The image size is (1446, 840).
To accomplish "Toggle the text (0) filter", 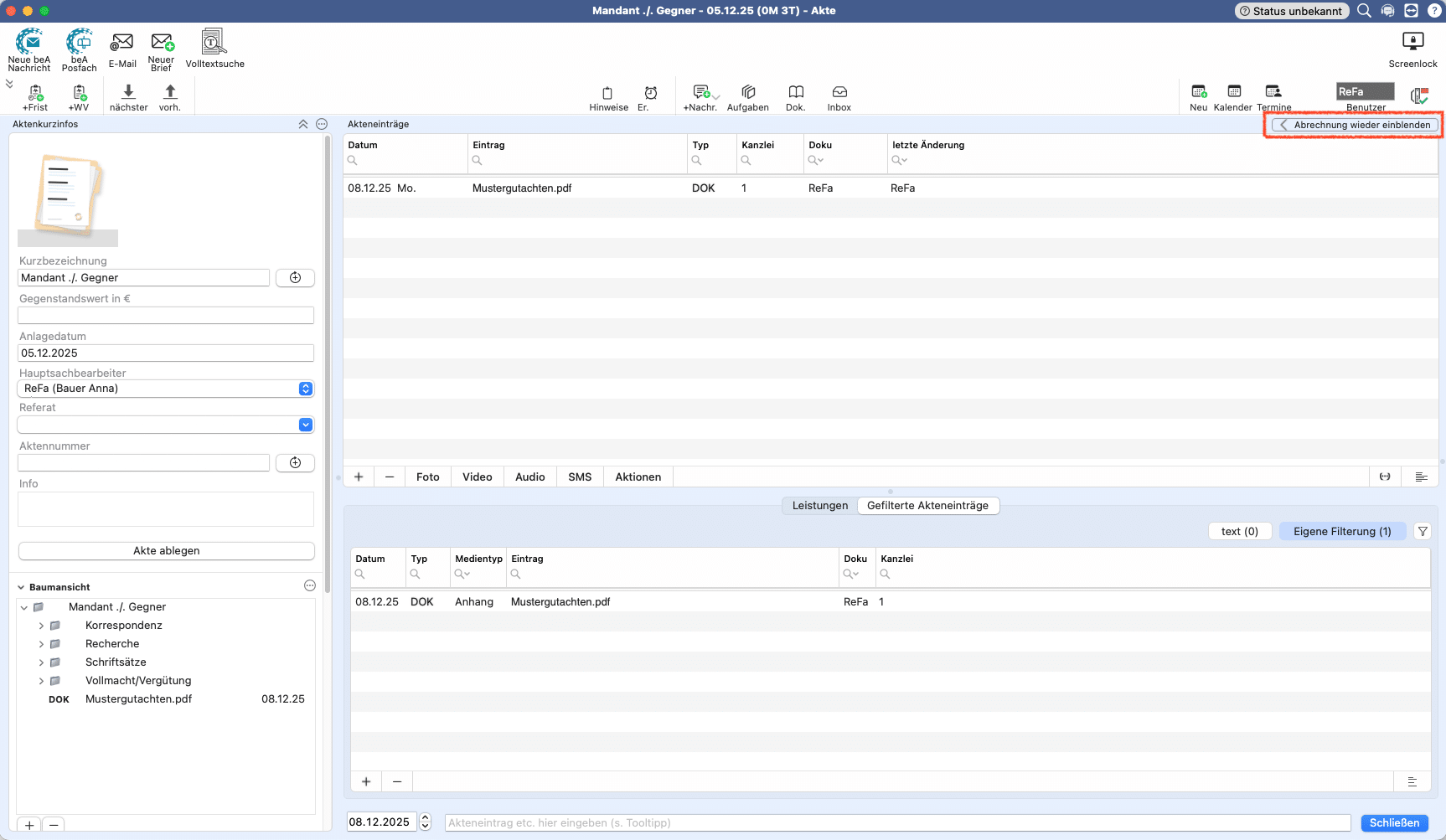I will click(1239, 531).
